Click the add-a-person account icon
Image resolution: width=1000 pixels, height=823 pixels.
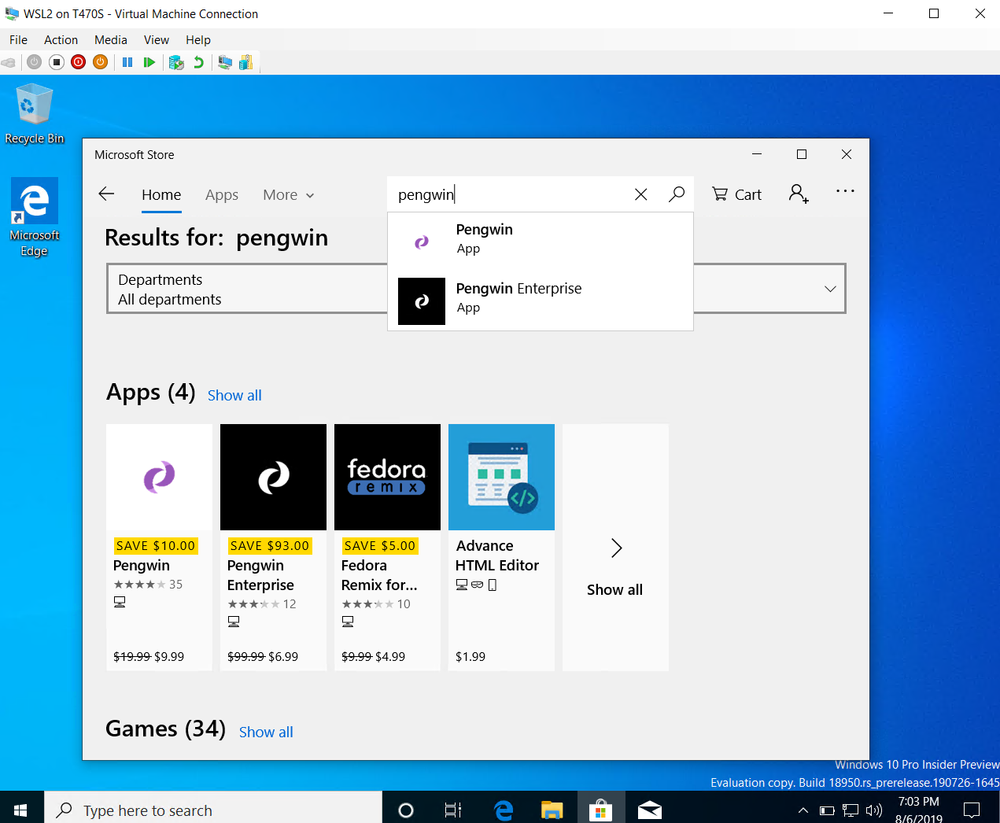pos(798,194)
